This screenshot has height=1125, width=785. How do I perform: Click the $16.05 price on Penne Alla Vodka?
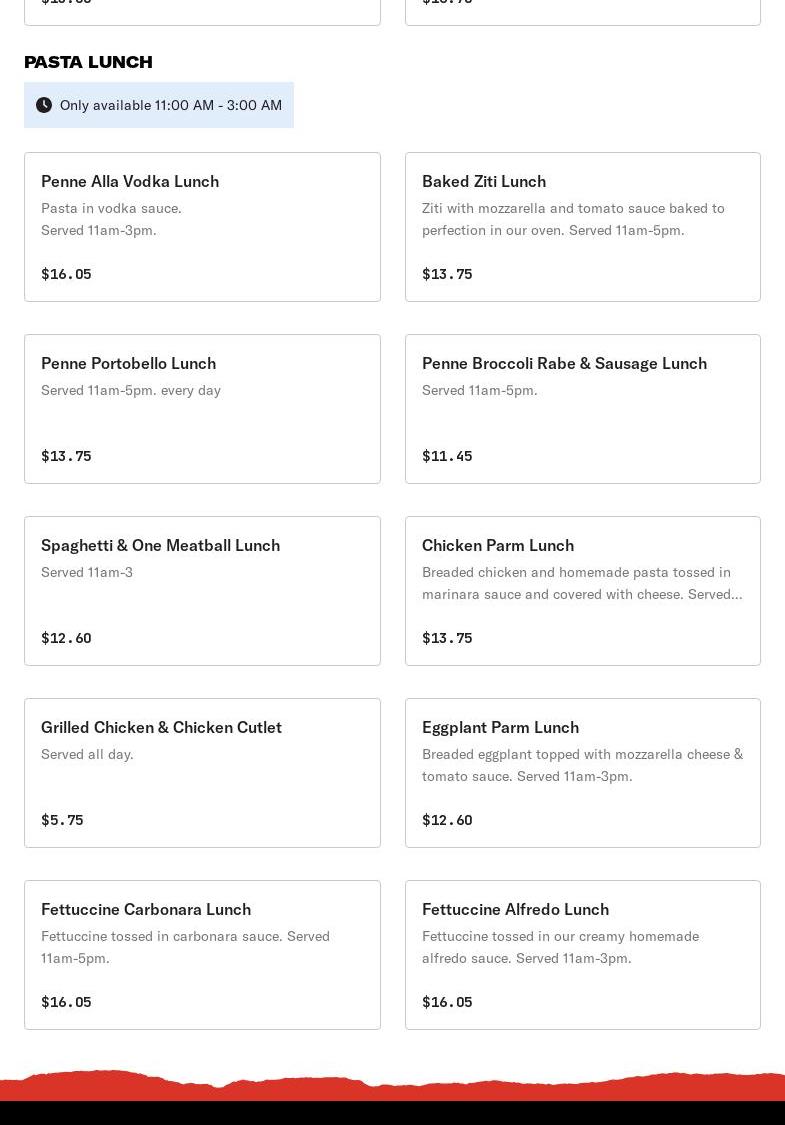coord(66,274)
